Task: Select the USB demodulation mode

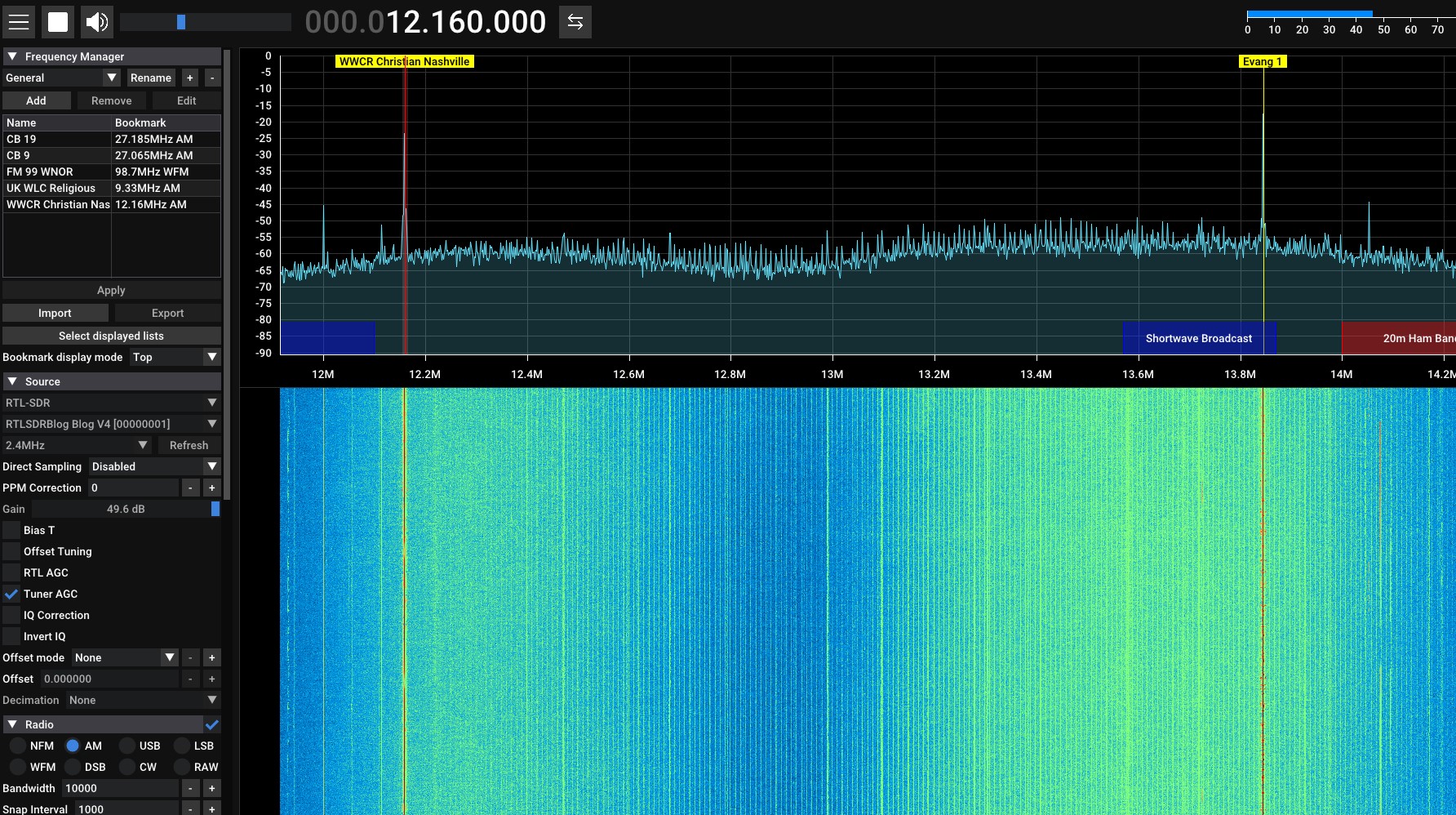Action: point(128,746)
